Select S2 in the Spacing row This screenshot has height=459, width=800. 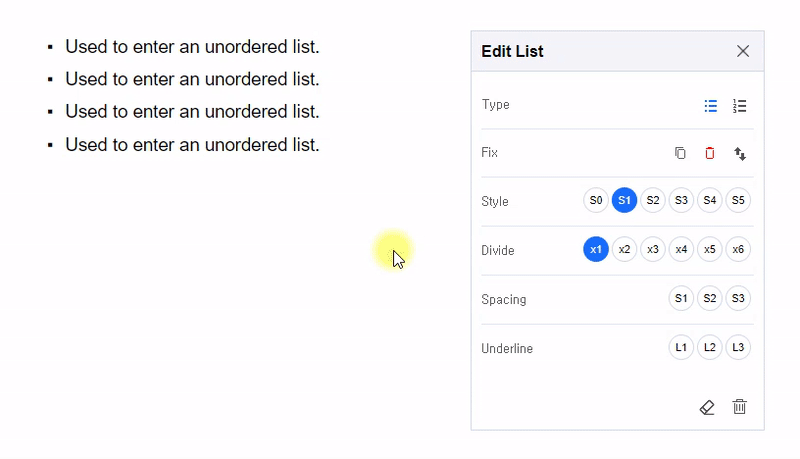click(710, 298)
